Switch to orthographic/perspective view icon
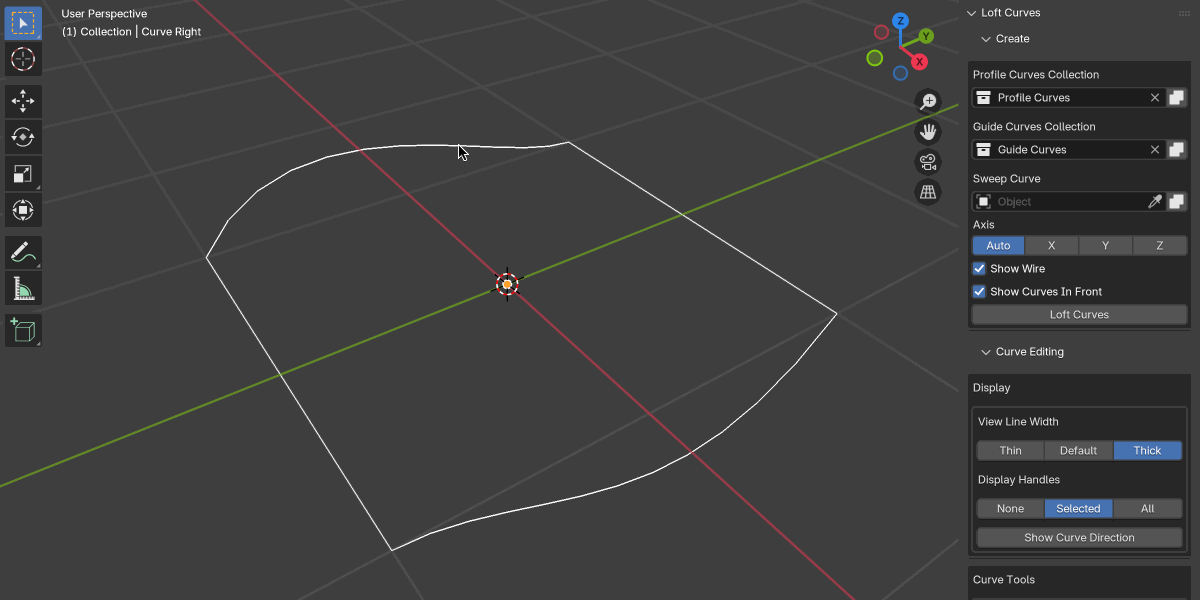1200x600 pixels. click(928, 192)
